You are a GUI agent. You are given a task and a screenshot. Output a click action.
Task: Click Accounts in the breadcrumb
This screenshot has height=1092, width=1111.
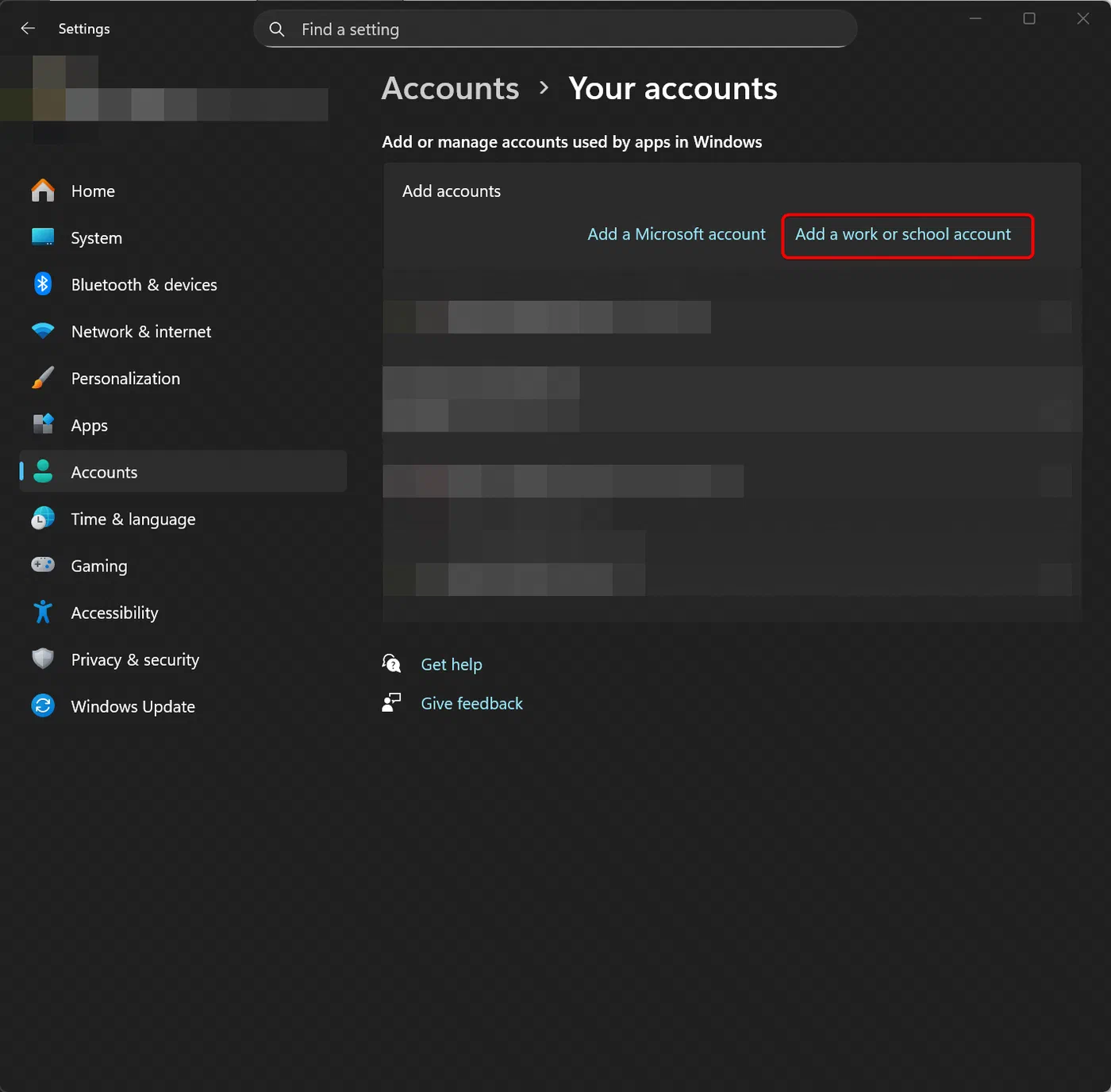pos(450,88)
